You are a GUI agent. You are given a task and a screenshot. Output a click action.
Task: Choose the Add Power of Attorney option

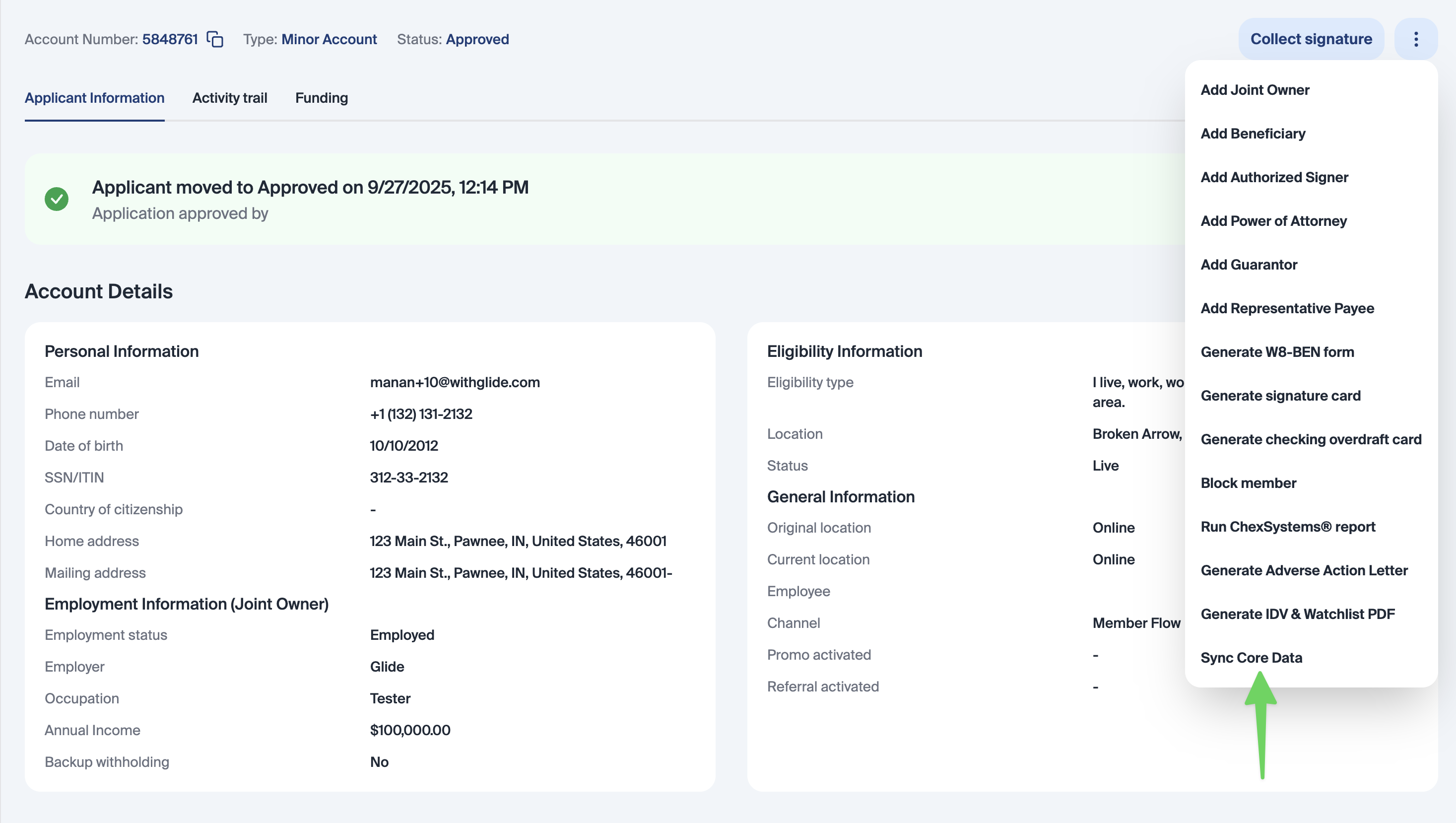[1273, 221]
